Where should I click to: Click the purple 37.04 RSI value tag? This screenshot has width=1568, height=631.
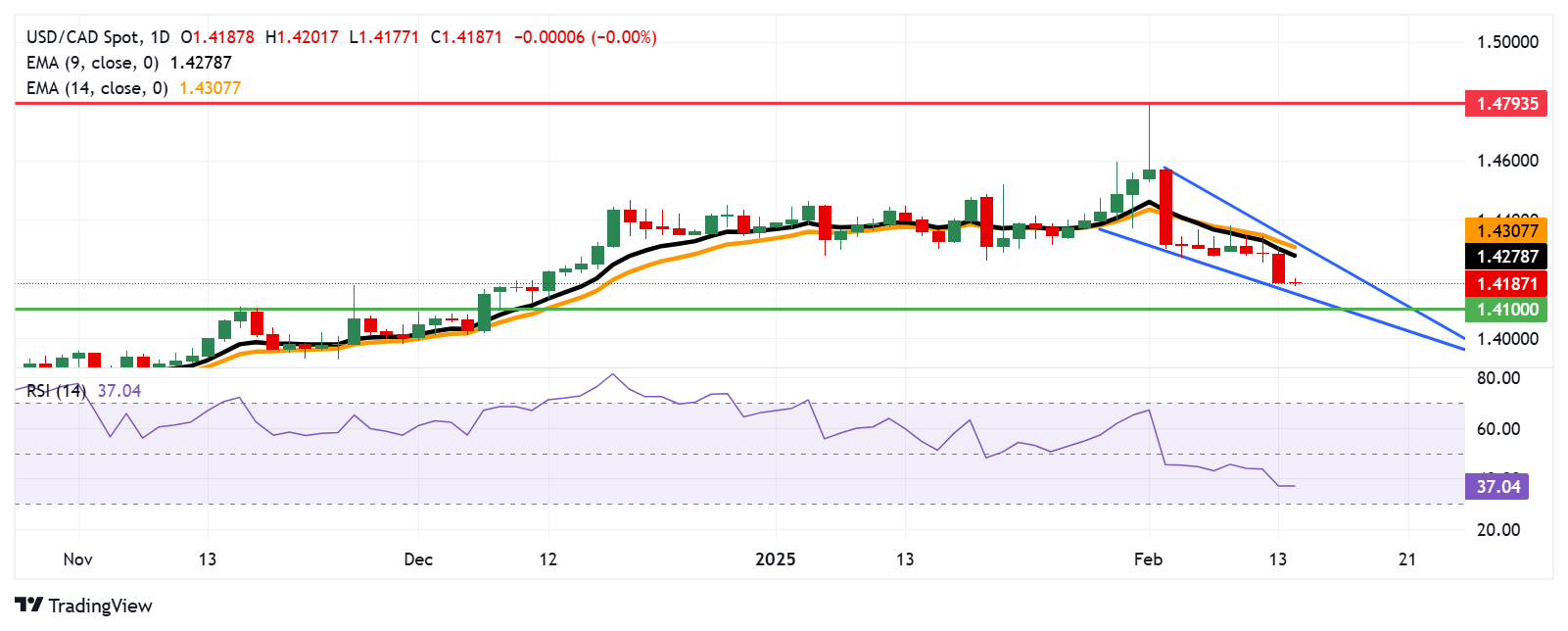pos(1497,487)
